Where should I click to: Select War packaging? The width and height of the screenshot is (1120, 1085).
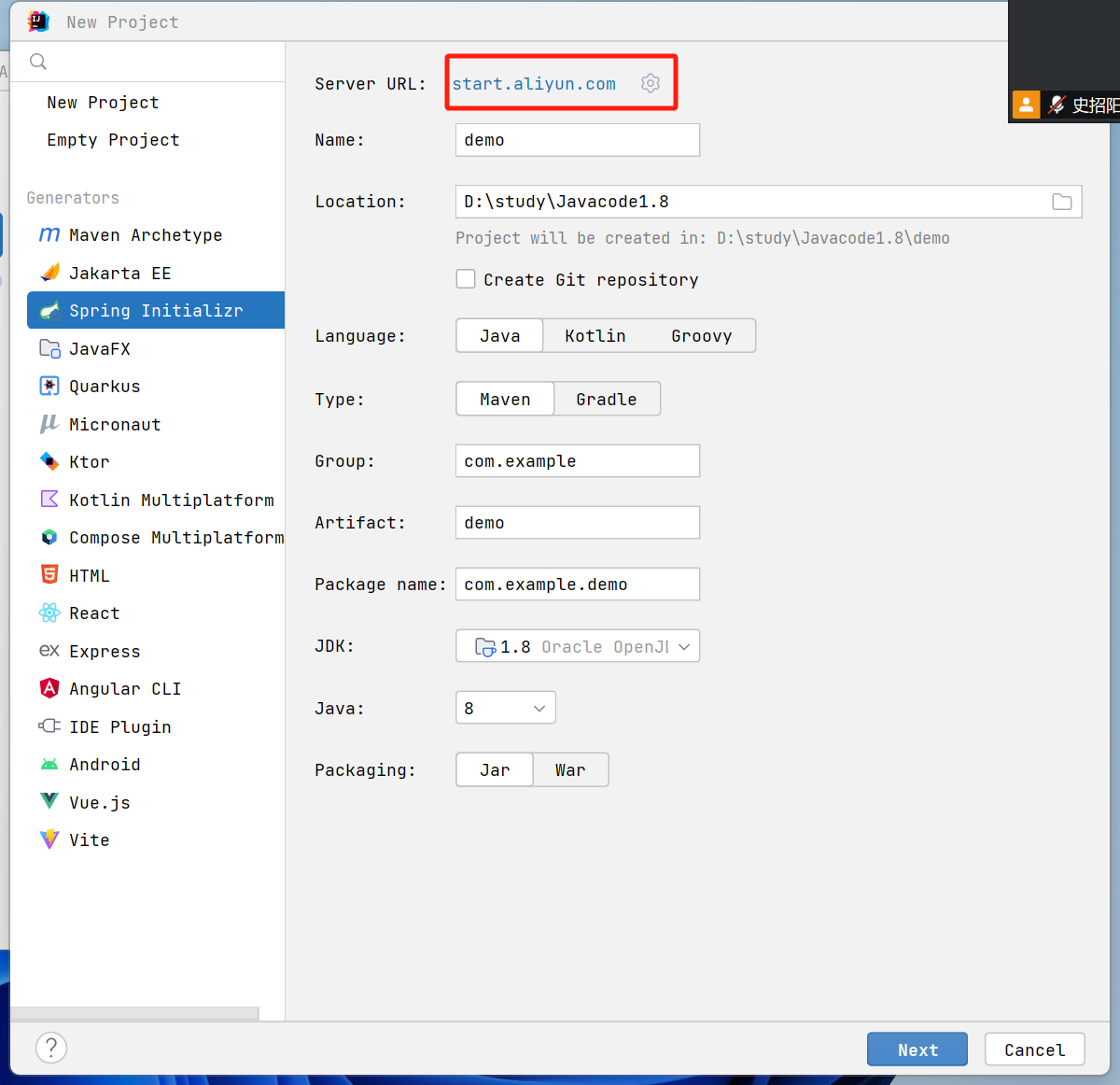[569, 769]
